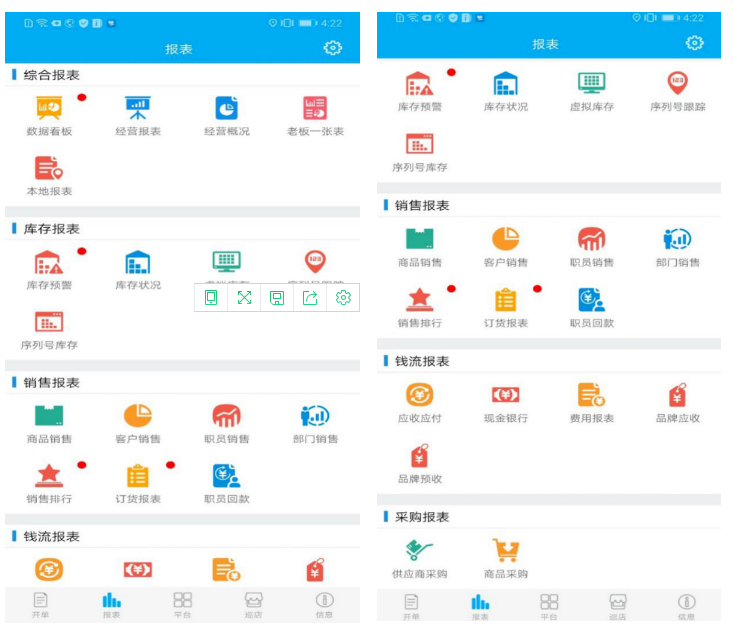
Task: Open 序列号库存 on the left screen
Action: [x=49, y=330]
